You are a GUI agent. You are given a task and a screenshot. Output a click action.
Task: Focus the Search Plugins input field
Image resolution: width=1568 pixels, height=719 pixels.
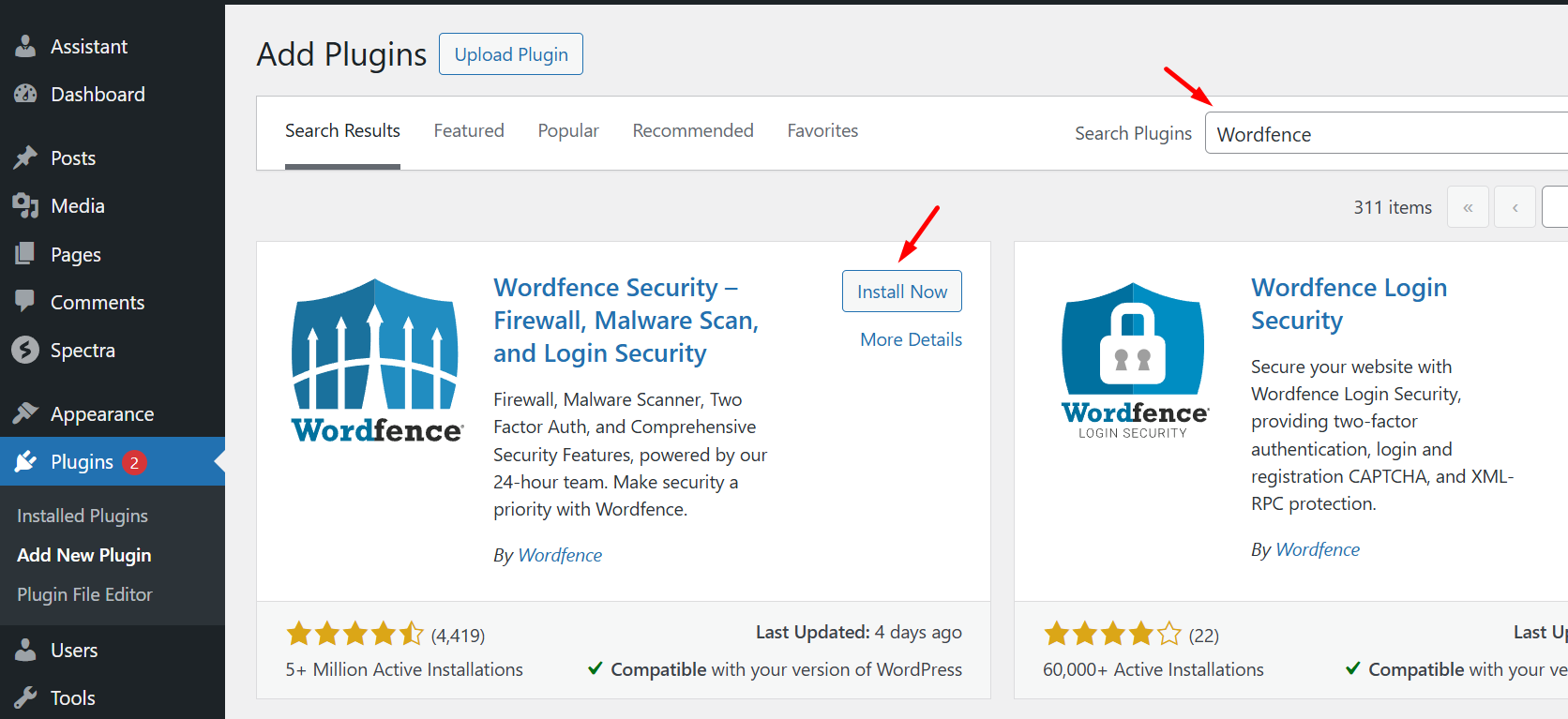click(1386, 133)
